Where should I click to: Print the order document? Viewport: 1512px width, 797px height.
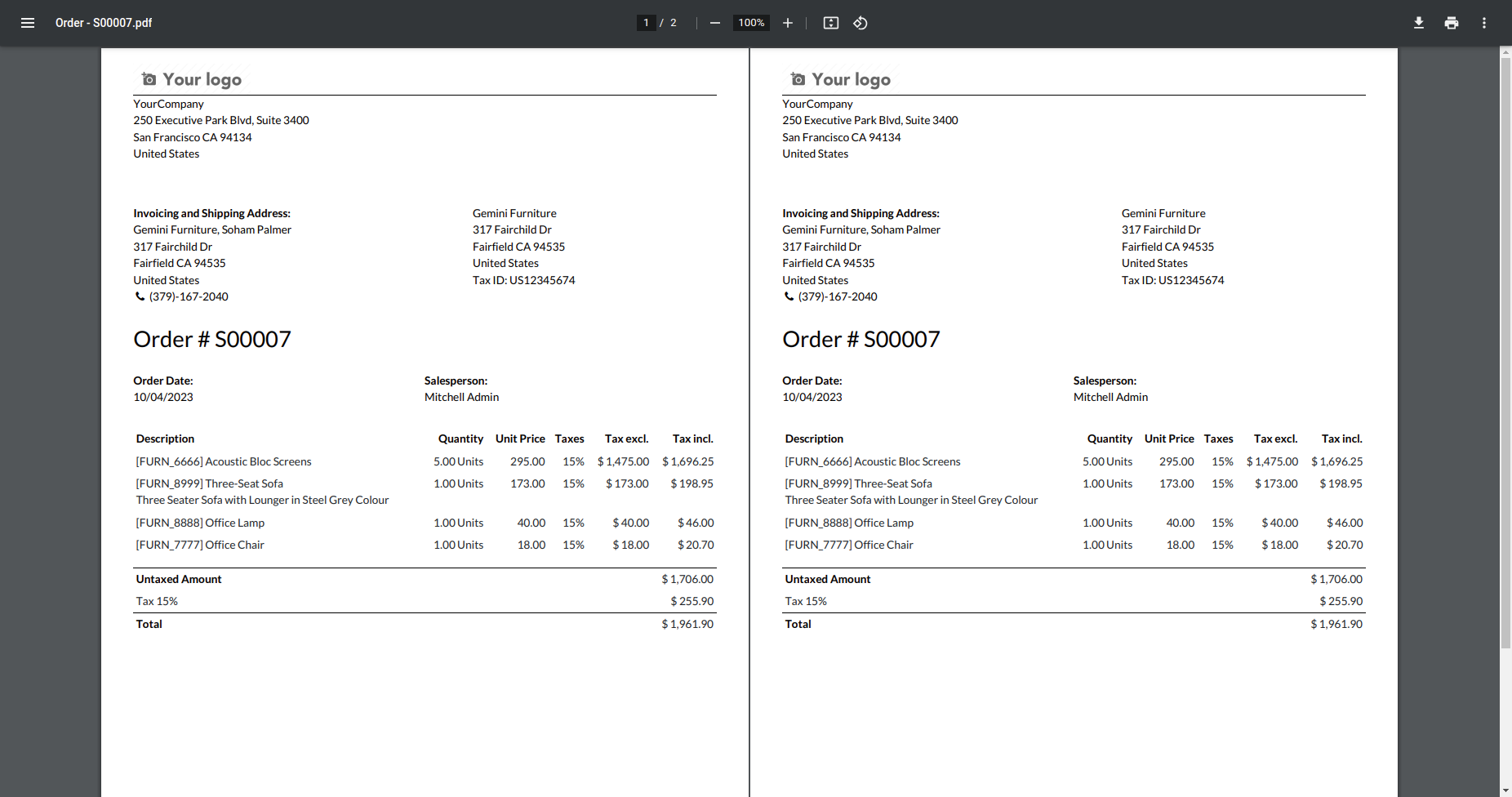pos(1452,23)
